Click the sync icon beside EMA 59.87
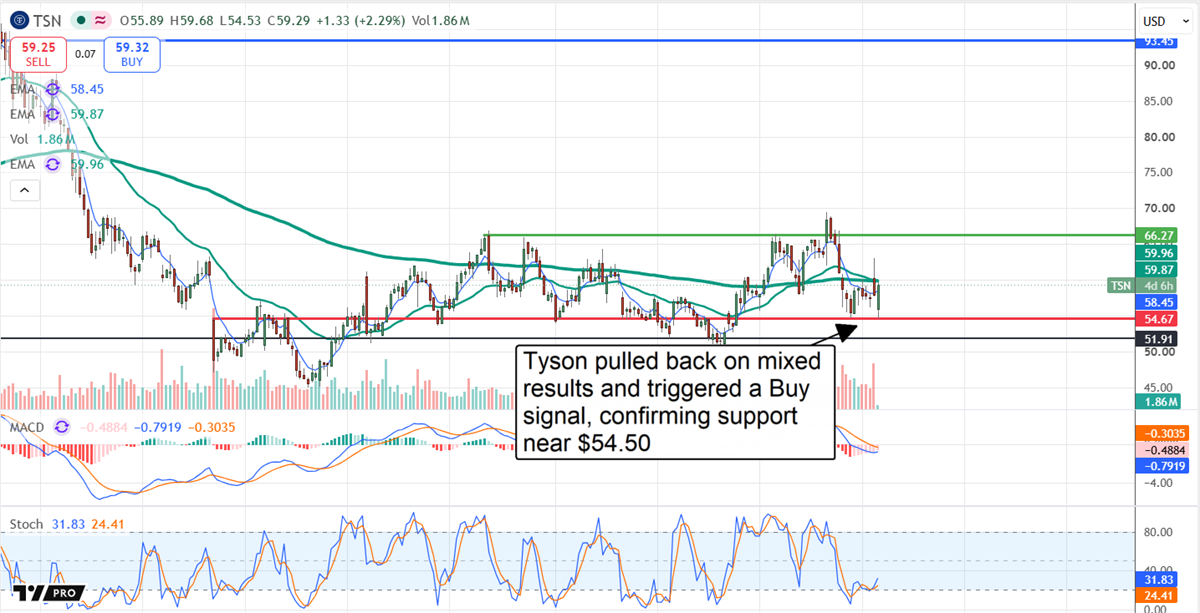 coord(55,114)
